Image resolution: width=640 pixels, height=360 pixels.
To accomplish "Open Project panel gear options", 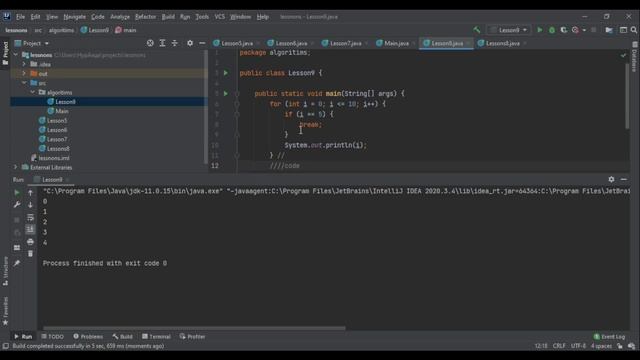I will pyautogui.click(x=190, y=43).
